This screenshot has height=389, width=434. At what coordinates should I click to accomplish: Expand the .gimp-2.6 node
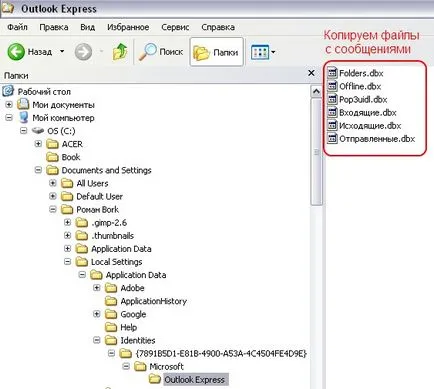click(67, 222)
